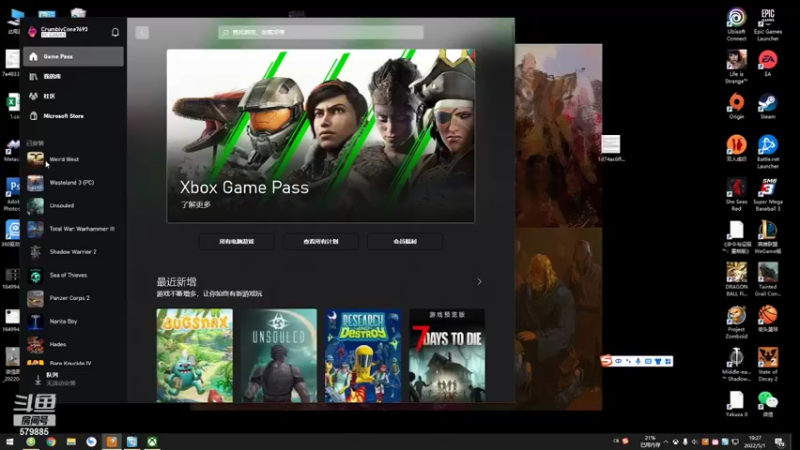800x450 pixels.
Task: Open the WeGame League of Legends shortcut
Action: coord(768,237)
